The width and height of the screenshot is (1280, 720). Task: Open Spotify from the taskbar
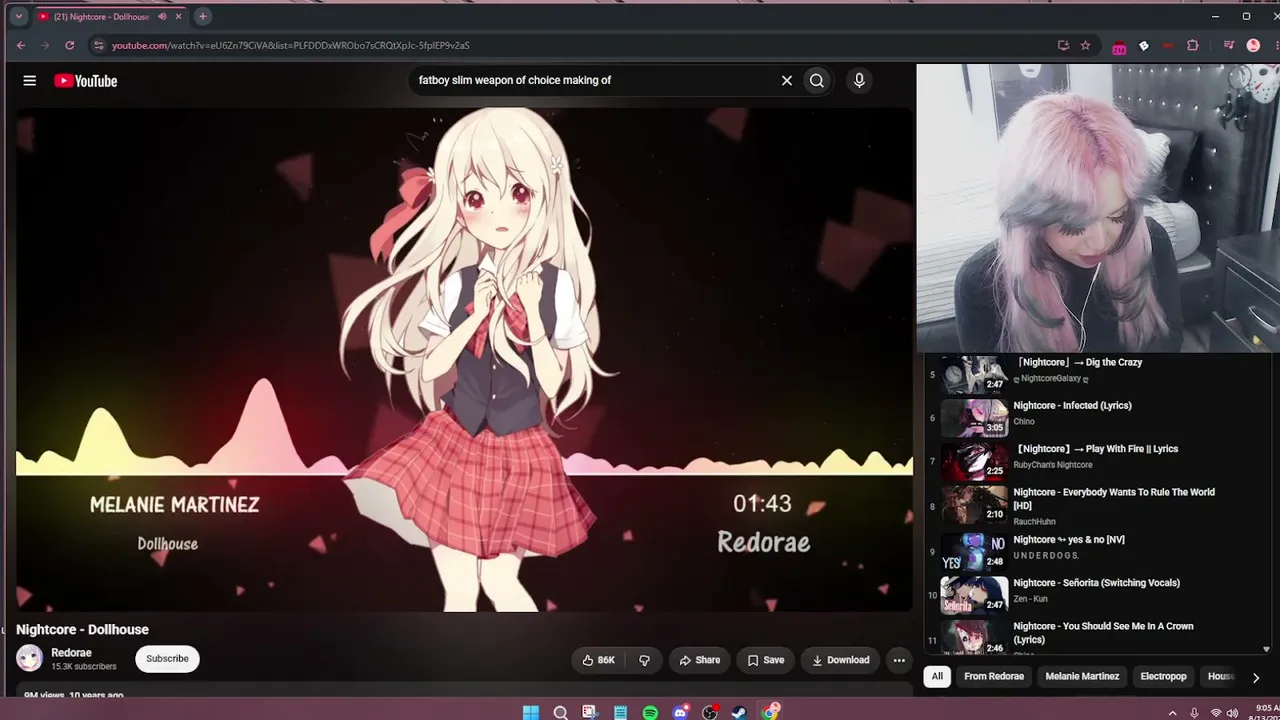[650, 712]
